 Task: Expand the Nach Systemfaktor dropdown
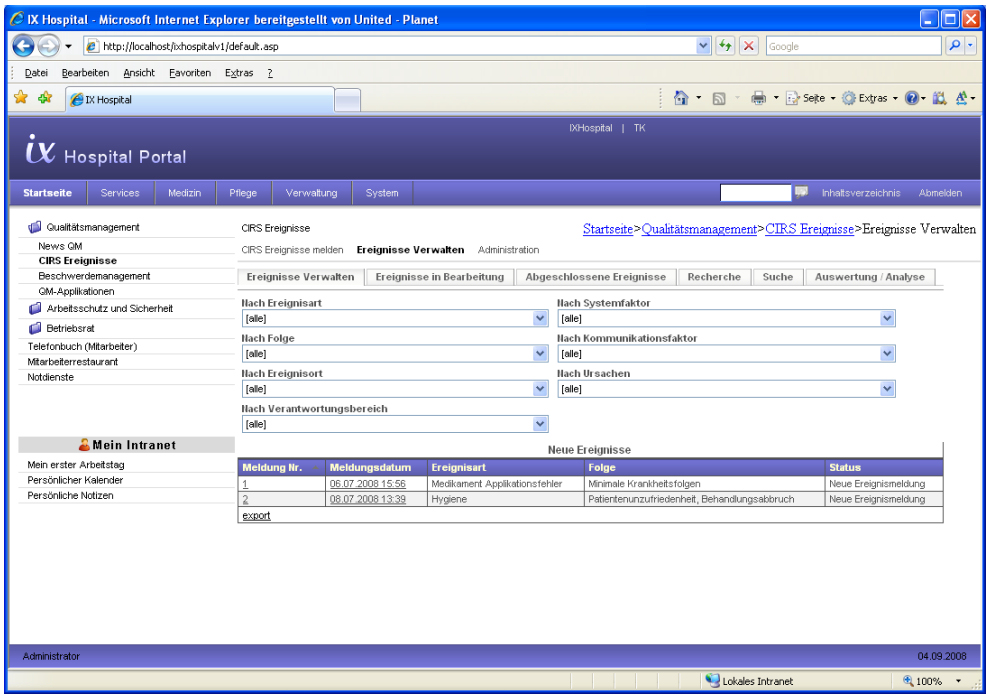(887, 320)
